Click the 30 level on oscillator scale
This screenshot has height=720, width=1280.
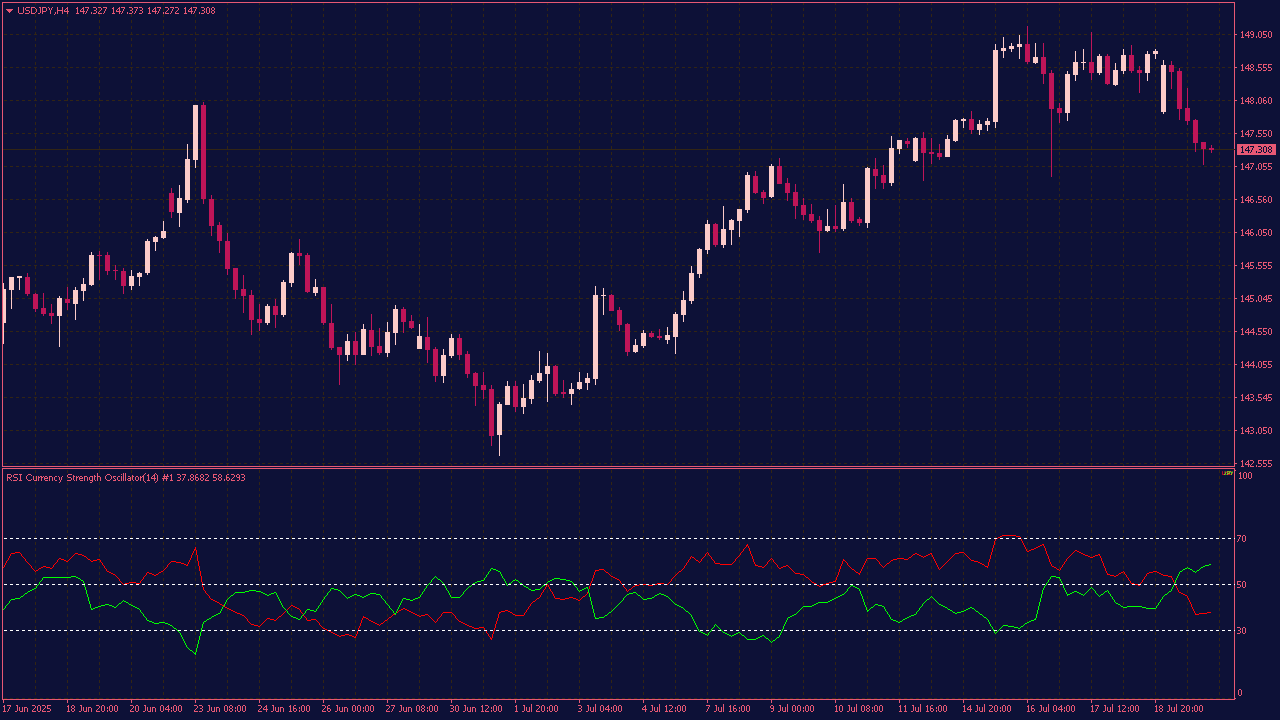pos(1241,631)
